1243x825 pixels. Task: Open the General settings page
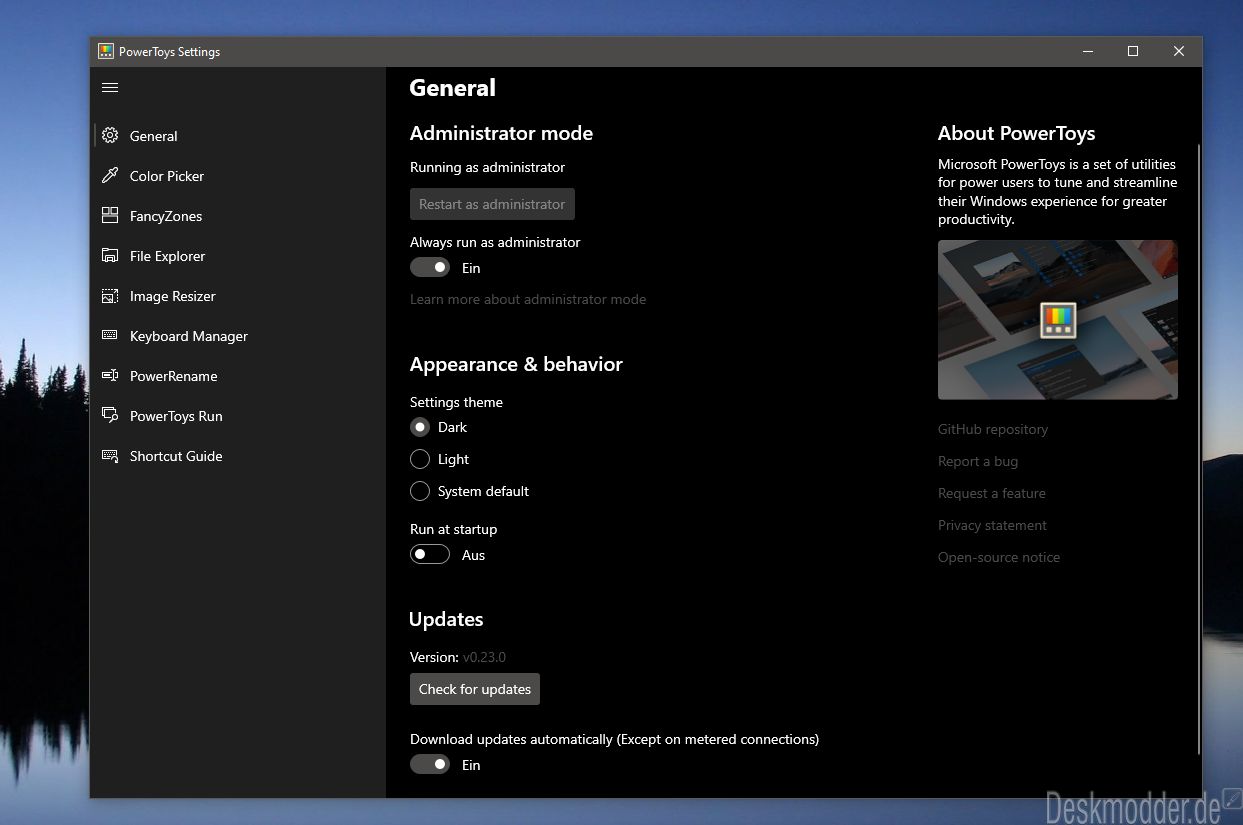click(238, 136)
